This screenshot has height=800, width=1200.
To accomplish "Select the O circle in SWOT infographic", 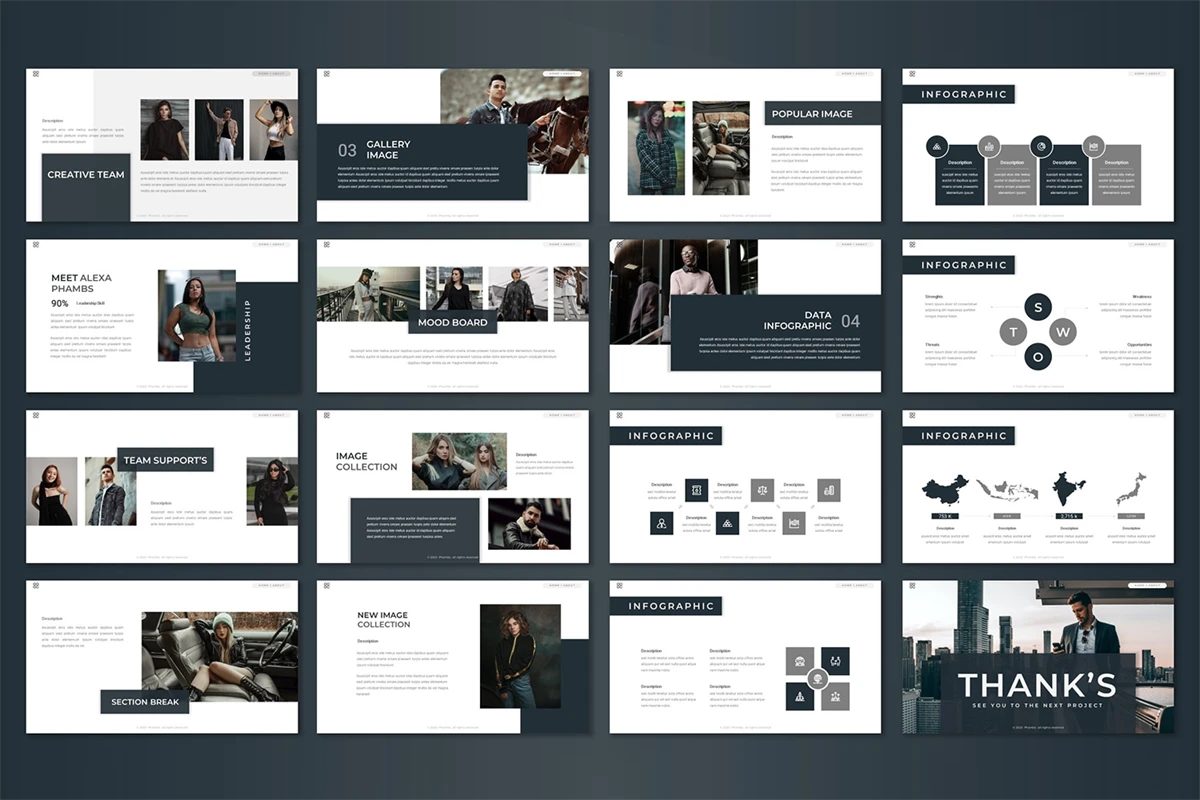I will pyautogui.click(x=1038, y=356).
